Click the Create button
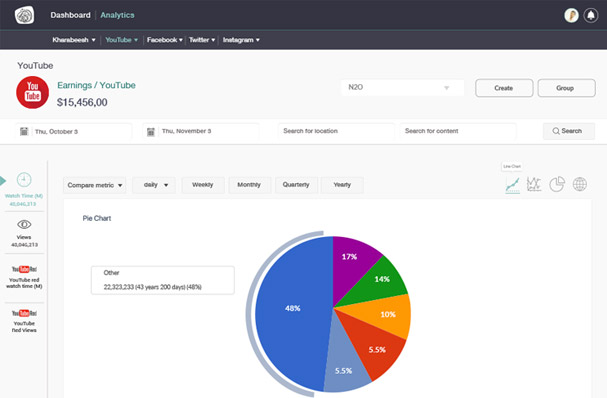 [504, 88]
